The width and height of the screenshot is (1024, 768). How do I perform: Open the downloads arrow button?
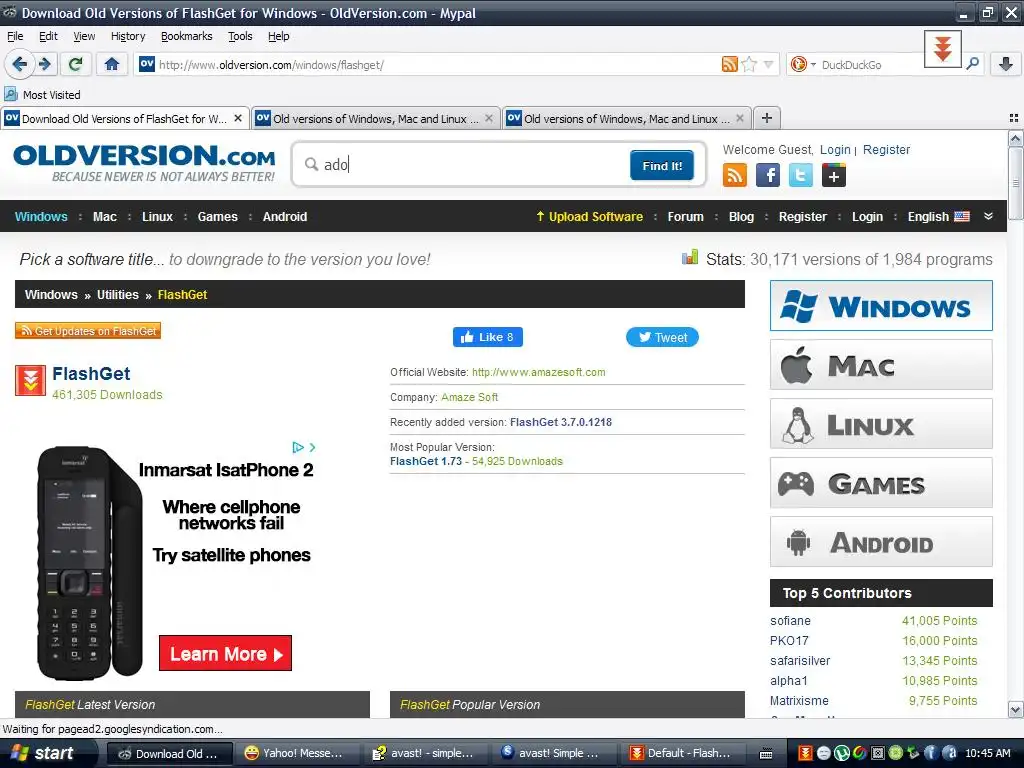point(1006,63)
